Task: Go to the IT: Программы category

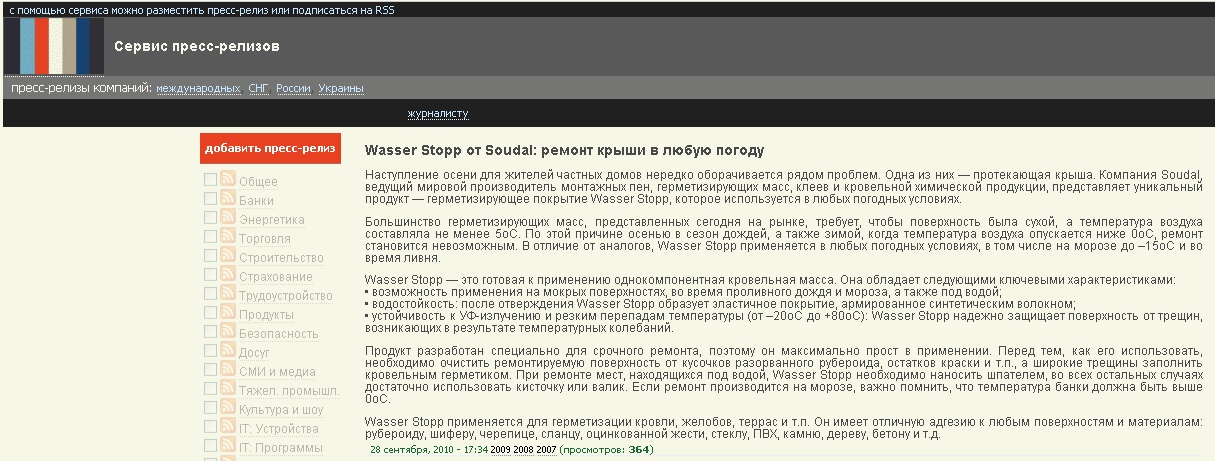Action: [x=280, y=448]
